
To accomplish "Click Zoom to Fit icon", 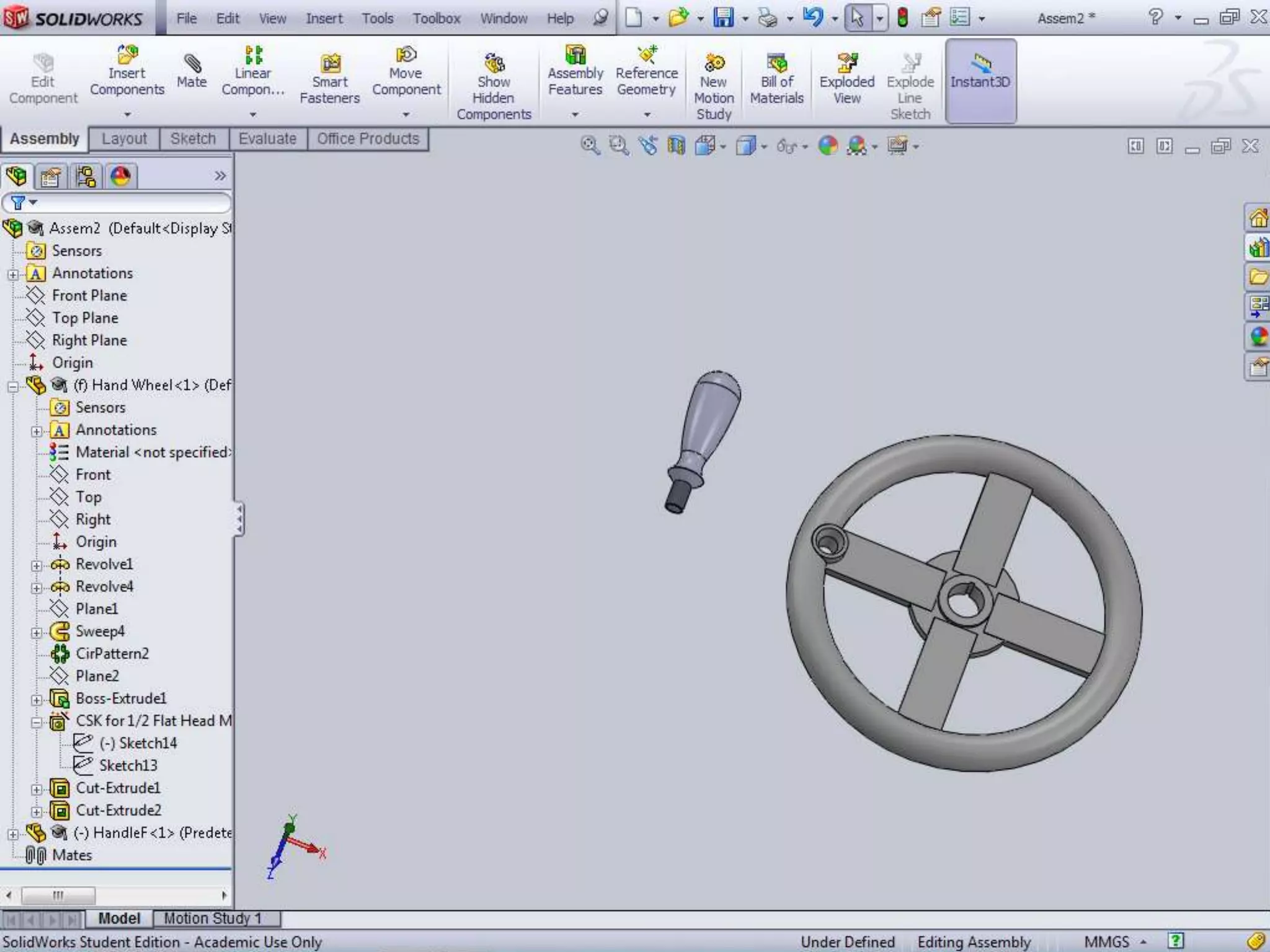I will coord(589,146).
